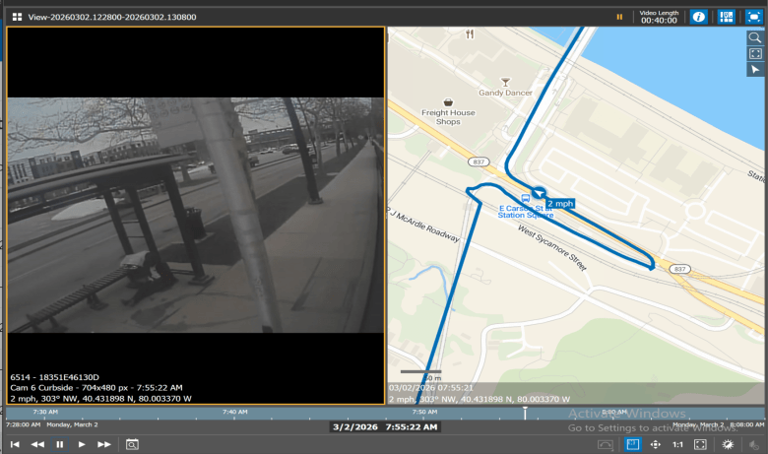Open the brightness image adjustment icon
Viewport: 768px width, 454px height.
pos(728,444)
